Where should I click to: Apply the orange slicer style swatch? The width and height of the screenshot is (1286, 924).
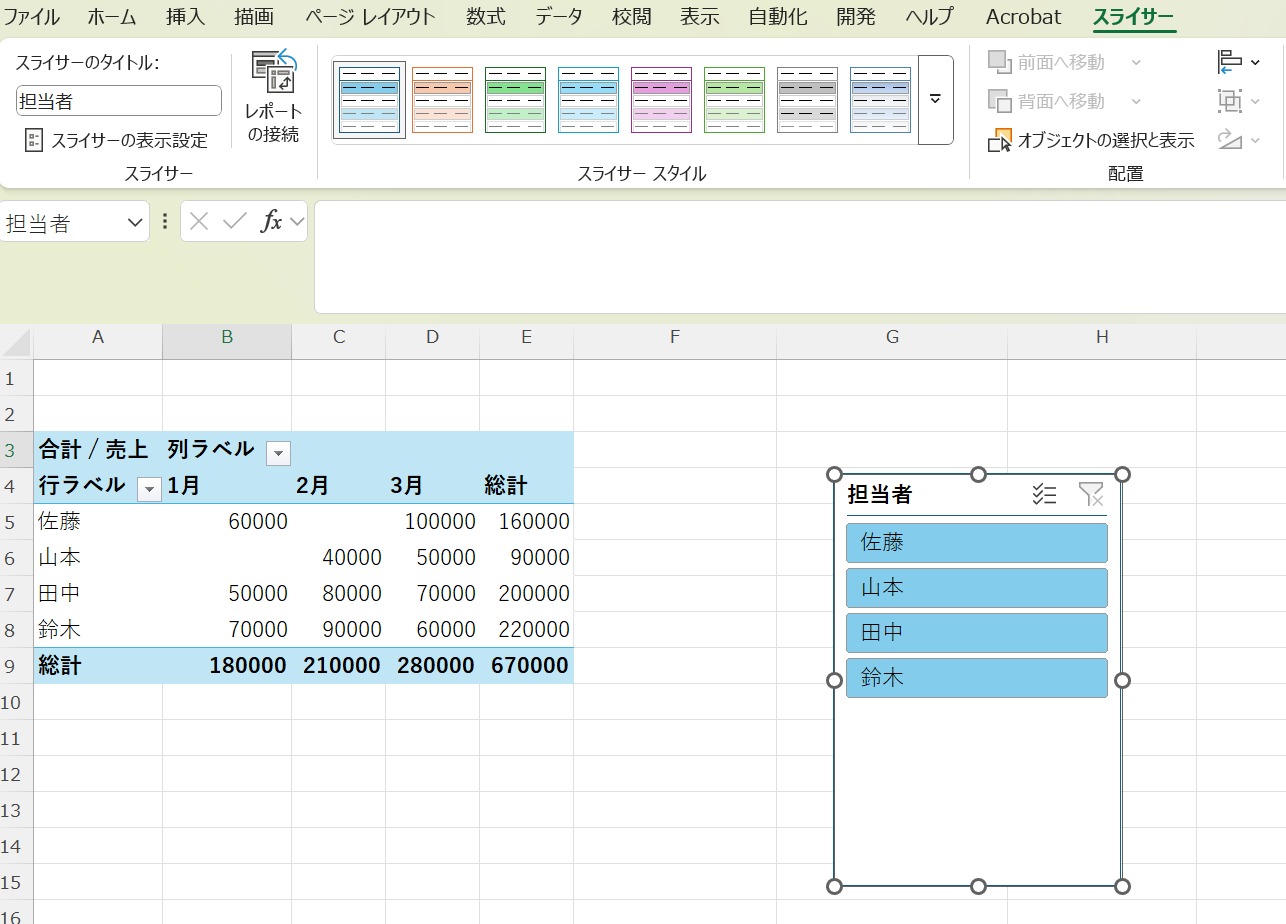(x=442, y=100)
